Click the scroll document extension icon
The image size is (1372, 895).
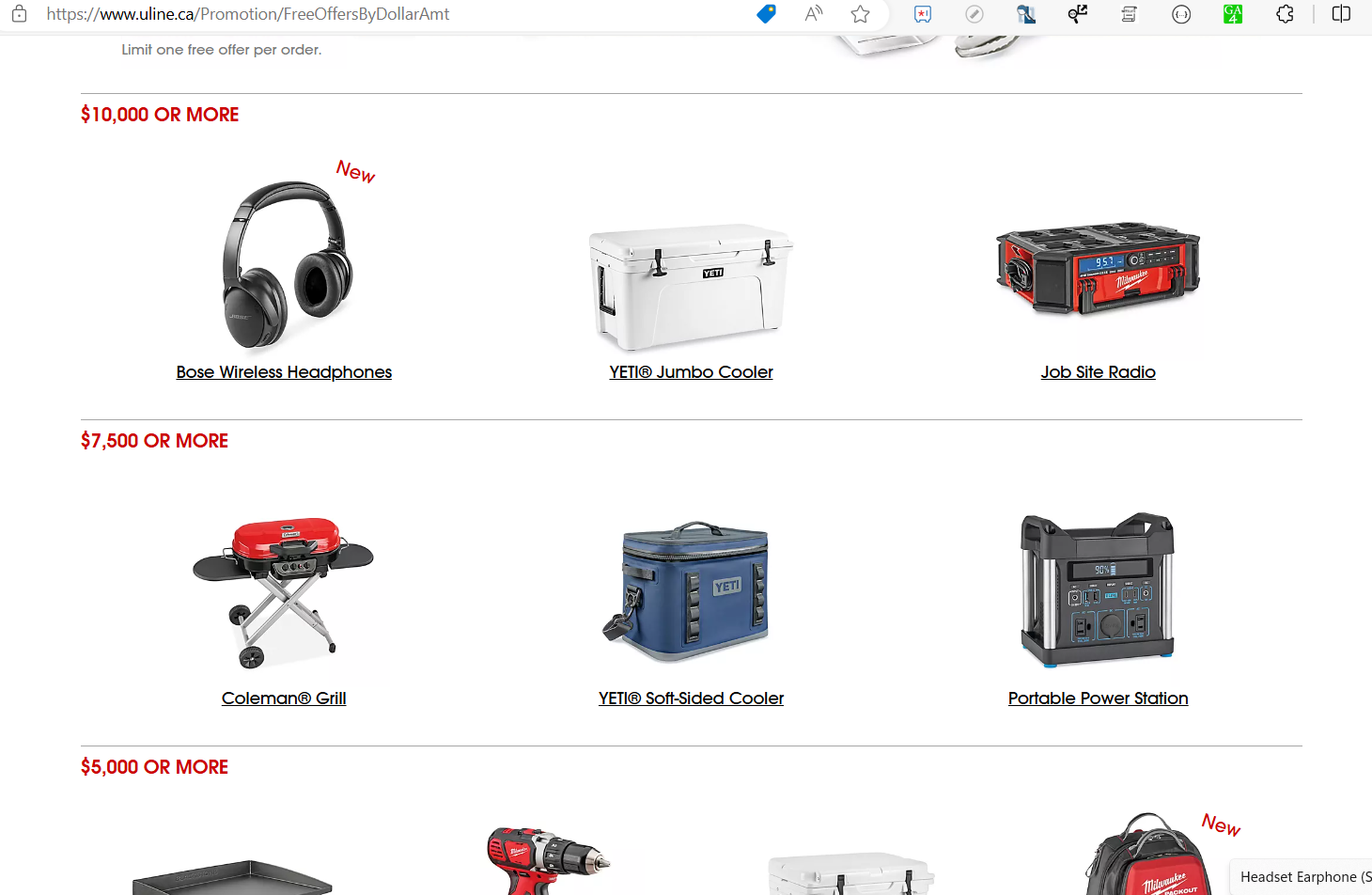click(x=1130, y=14)
